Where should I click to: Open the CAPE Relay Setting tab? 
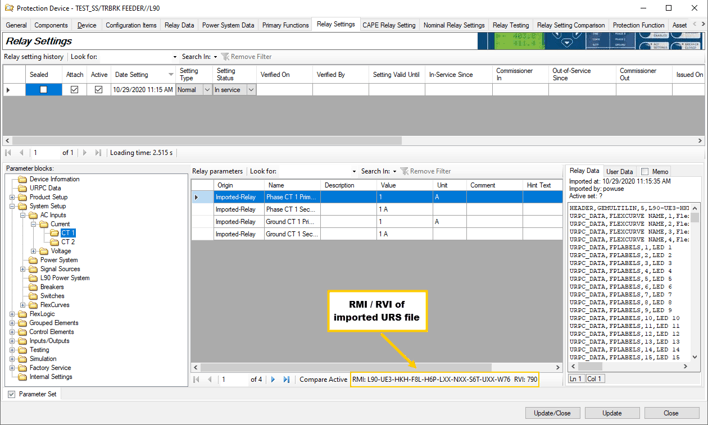pos(389,25)
